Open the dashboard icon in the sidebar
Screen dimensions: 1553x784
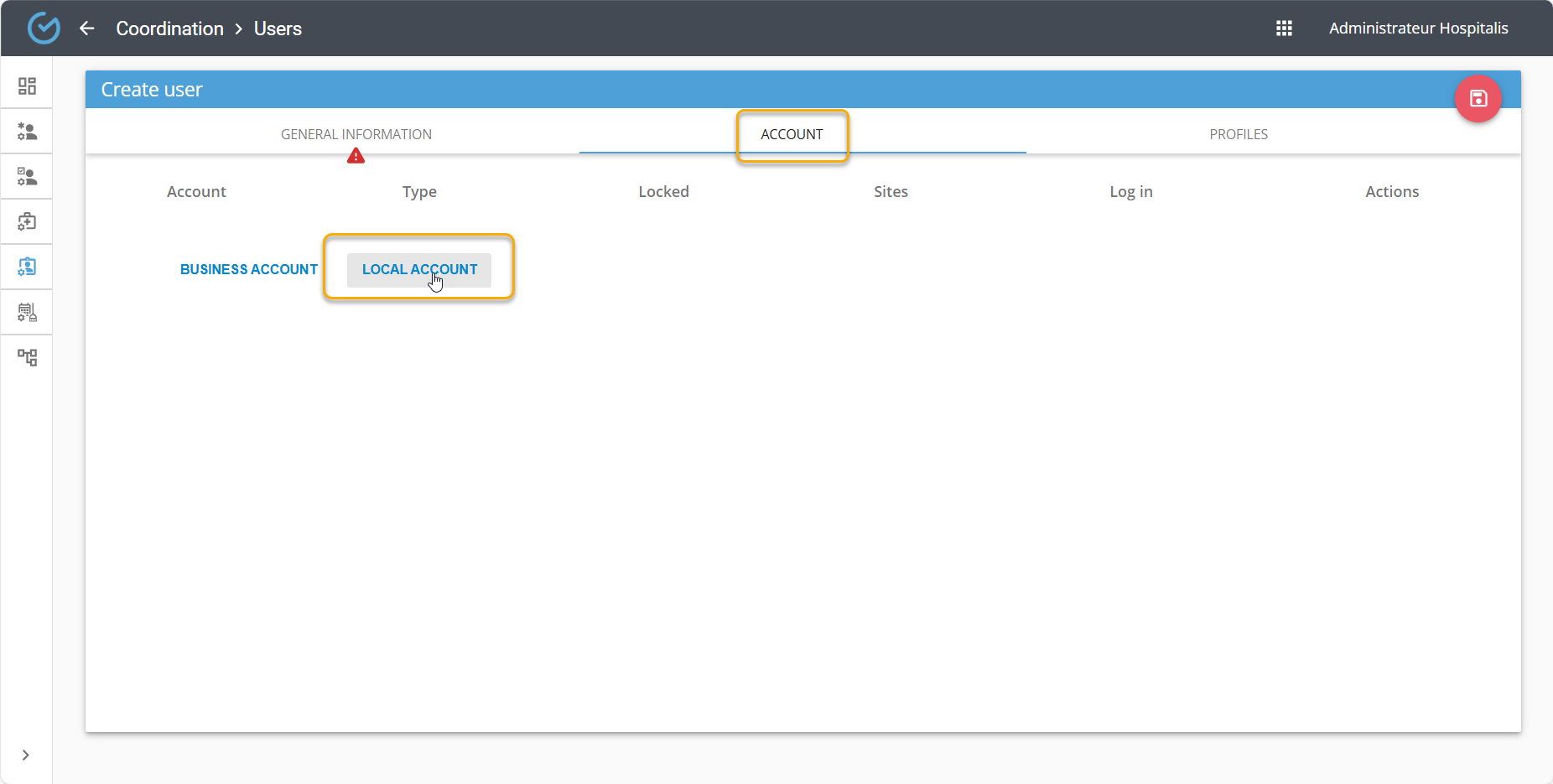click(27, 86)
